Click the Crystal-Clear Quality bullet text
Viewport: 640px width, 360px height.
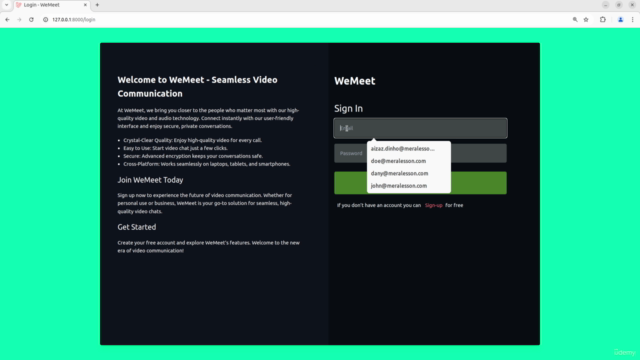(x=193, y=140)
